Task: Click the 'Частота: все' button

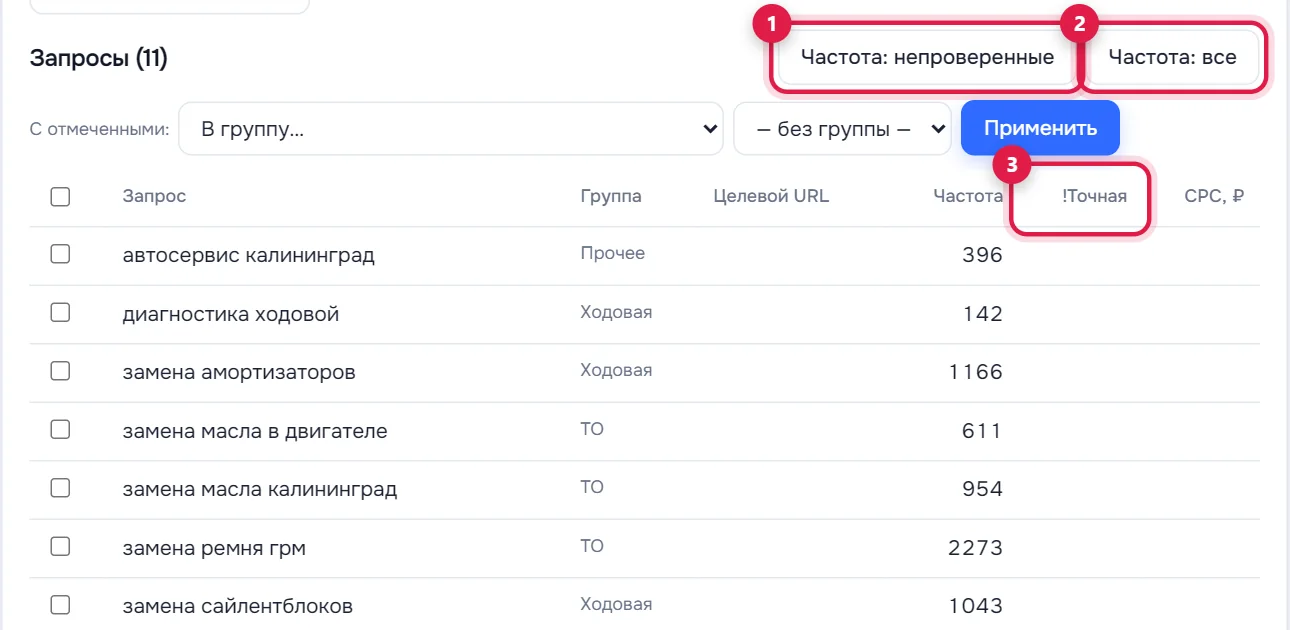Action: (x=1172, y=57)
